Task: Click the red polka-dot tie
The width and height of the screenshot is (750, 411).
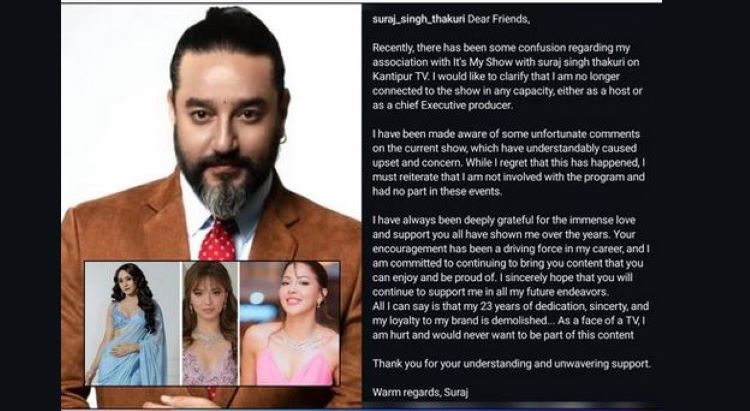Action: coord(217,239)
